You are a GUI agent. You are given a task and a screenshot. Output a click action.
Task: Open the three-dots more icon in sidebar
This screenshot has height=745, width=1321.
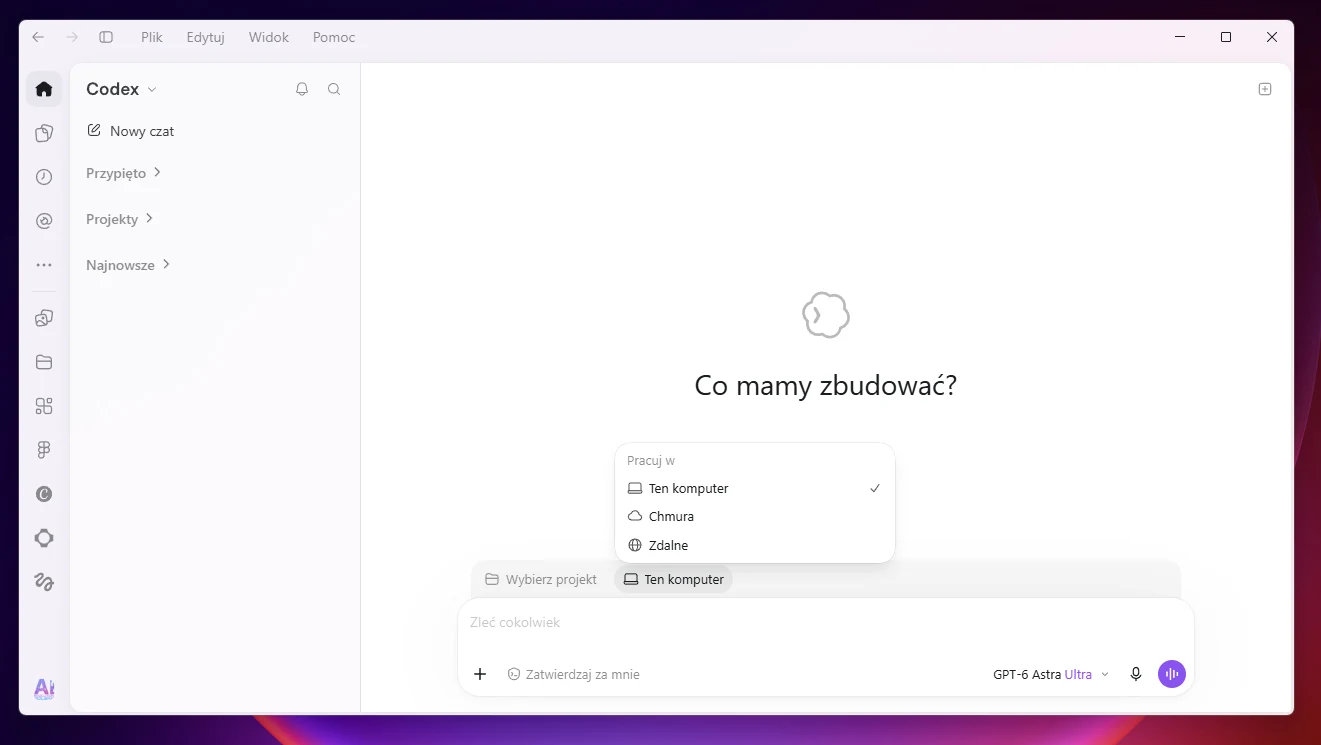(44, 265)
